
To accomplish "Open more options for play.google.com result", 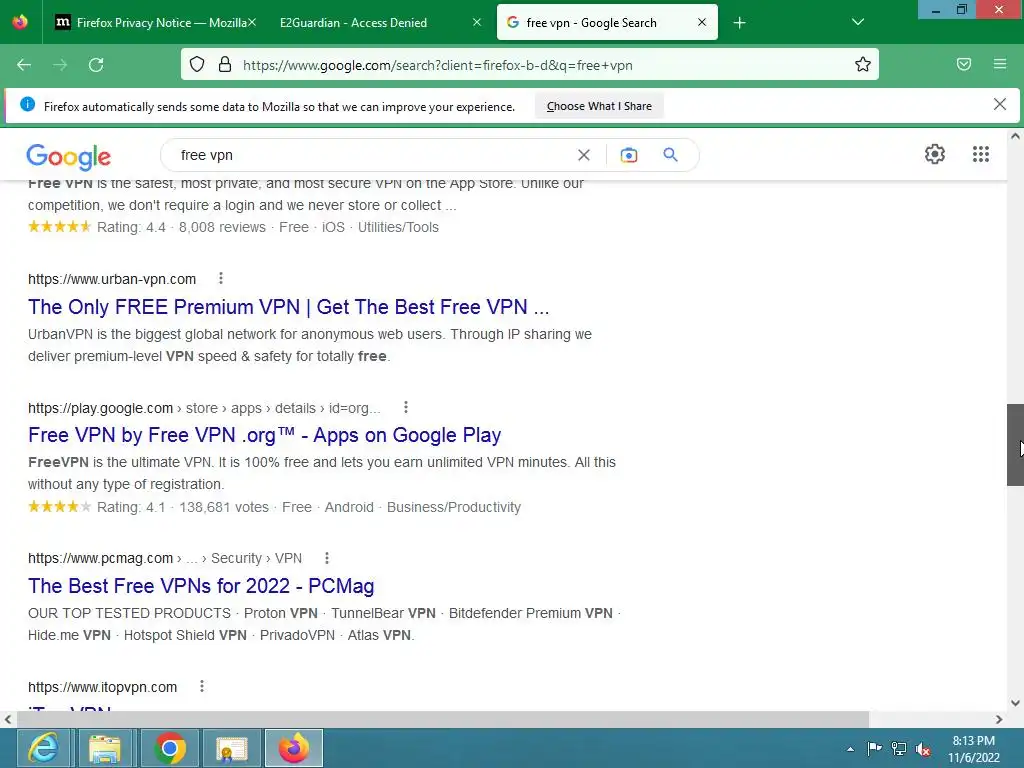I will 406,408.
